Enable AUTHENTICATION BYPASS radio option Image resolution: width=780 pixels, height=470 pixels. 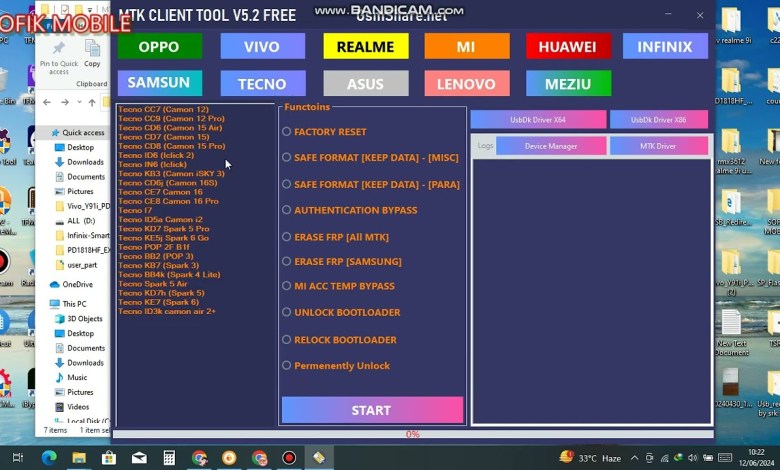(350, 210)
